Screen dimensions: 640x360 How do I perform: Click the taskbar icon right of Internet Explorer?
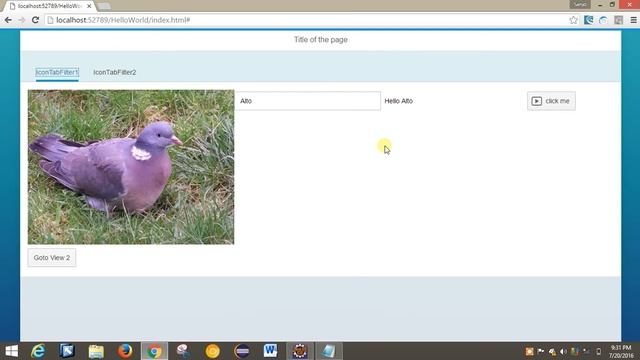click(x=67, y=351)
